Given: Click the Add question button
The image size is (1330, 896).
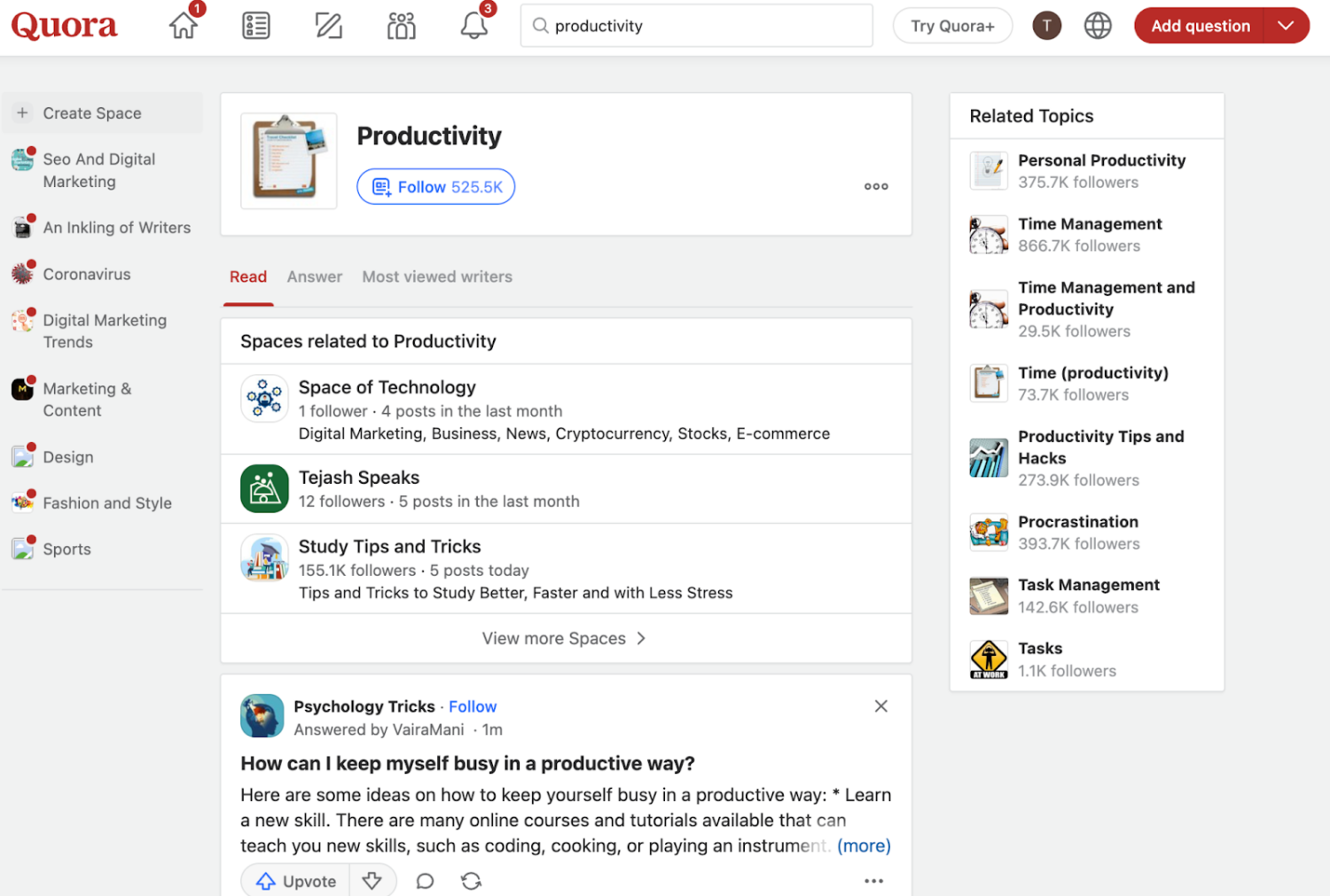Looking at the screenshot, I should coord(1200,26).
